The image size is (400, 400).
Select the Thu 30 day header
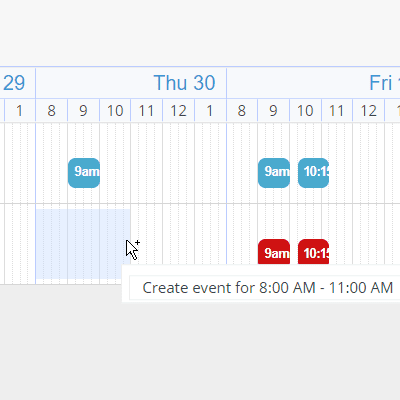(131, 83)
